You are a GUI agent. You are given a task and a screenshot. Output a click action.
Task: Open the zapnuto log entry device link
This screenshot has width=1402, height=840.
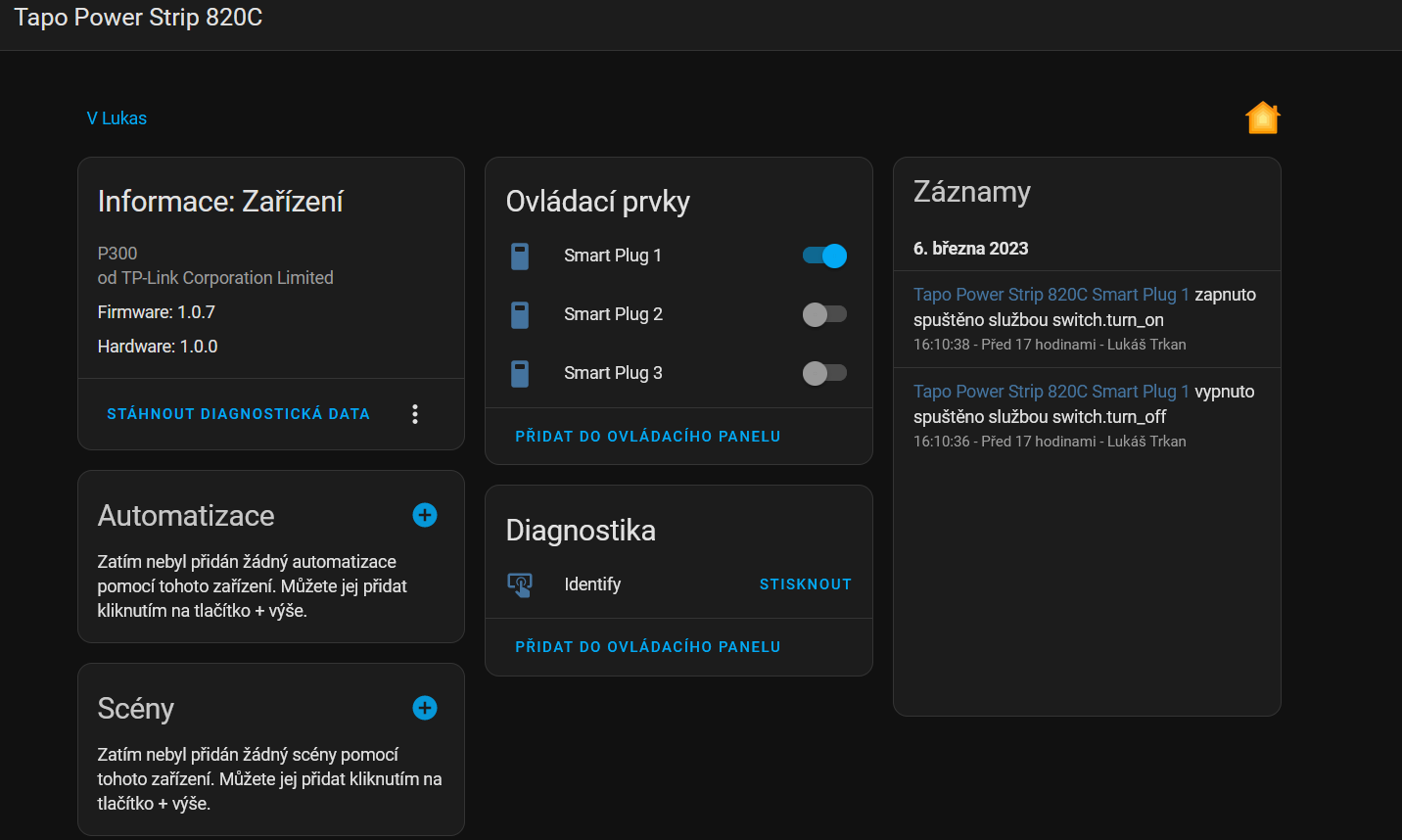pos(1051,295)
